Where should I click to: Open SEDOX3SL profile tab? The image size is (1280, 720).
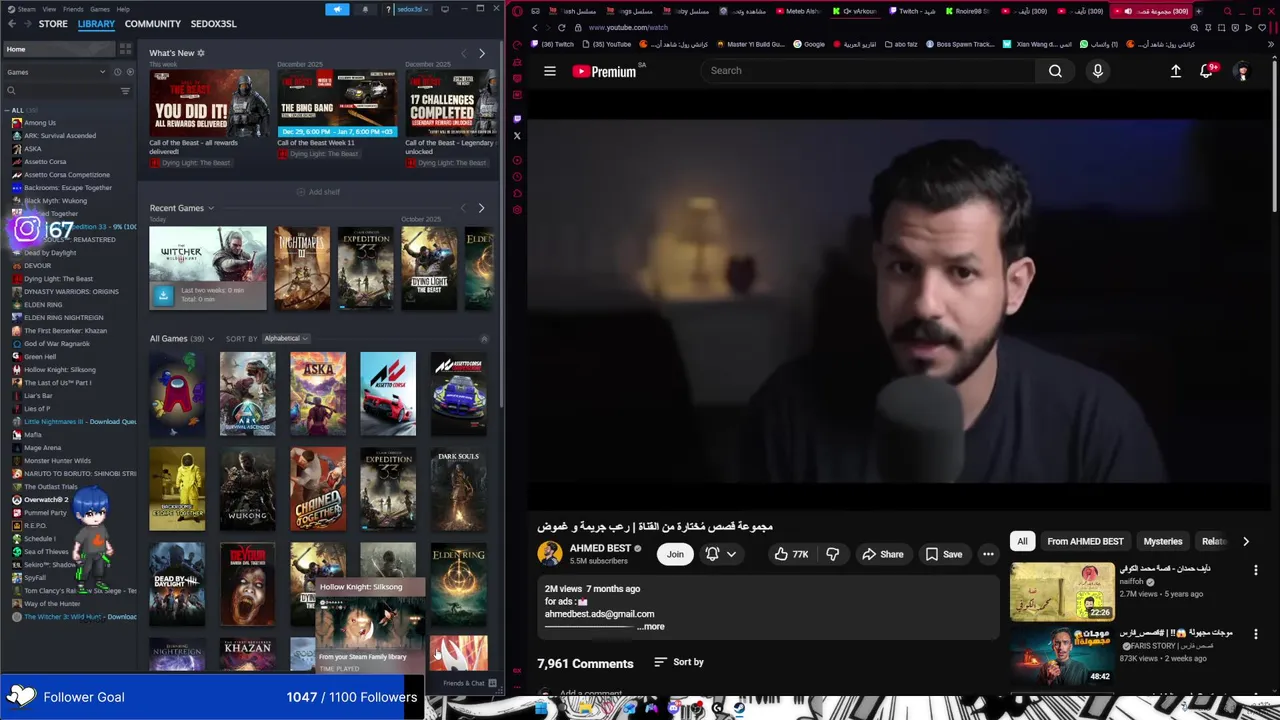pyautogui.click(x=214, y=24)
